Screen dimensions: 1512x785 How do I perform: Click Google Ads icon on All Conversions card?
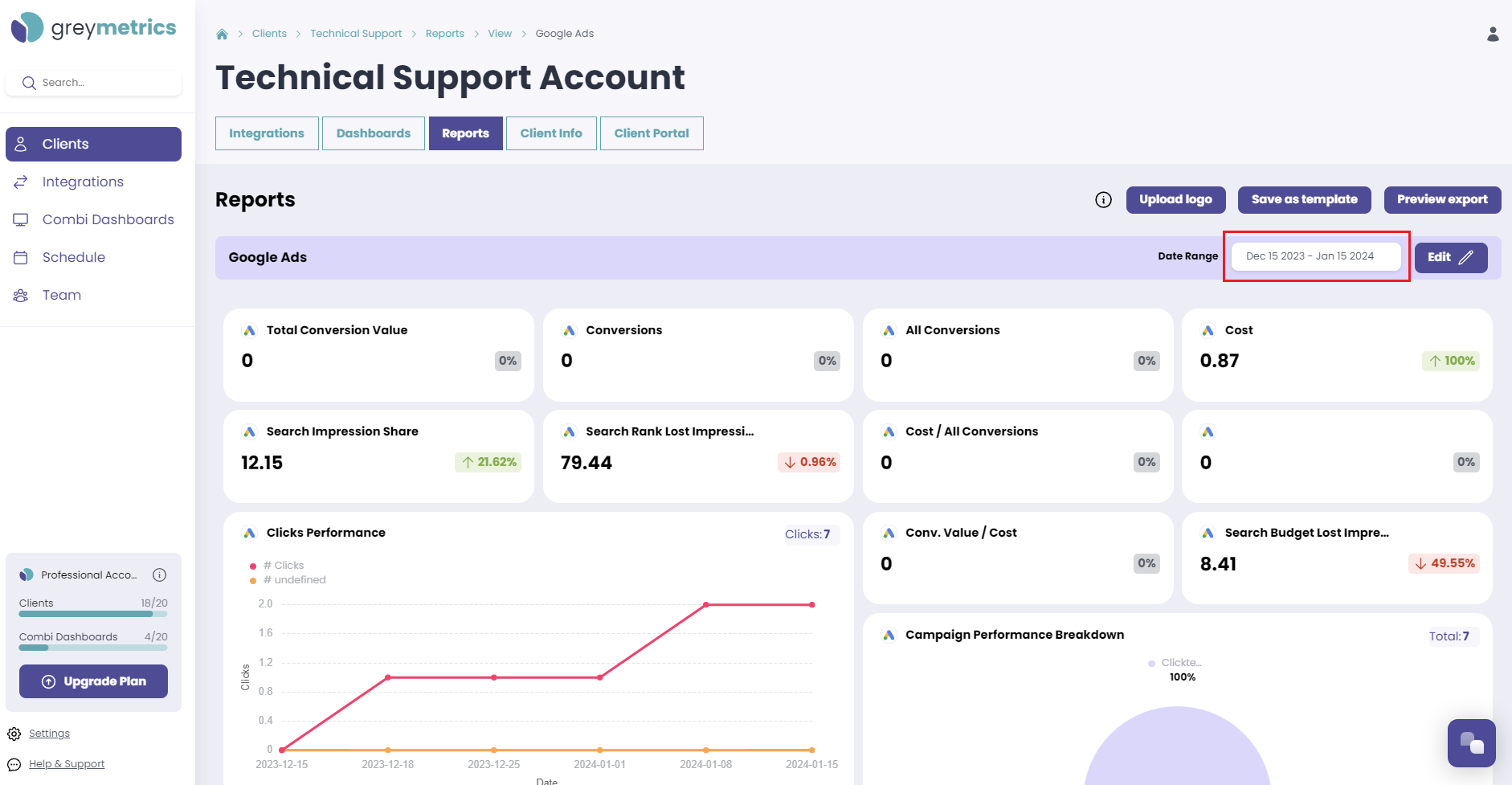point(889,330)
